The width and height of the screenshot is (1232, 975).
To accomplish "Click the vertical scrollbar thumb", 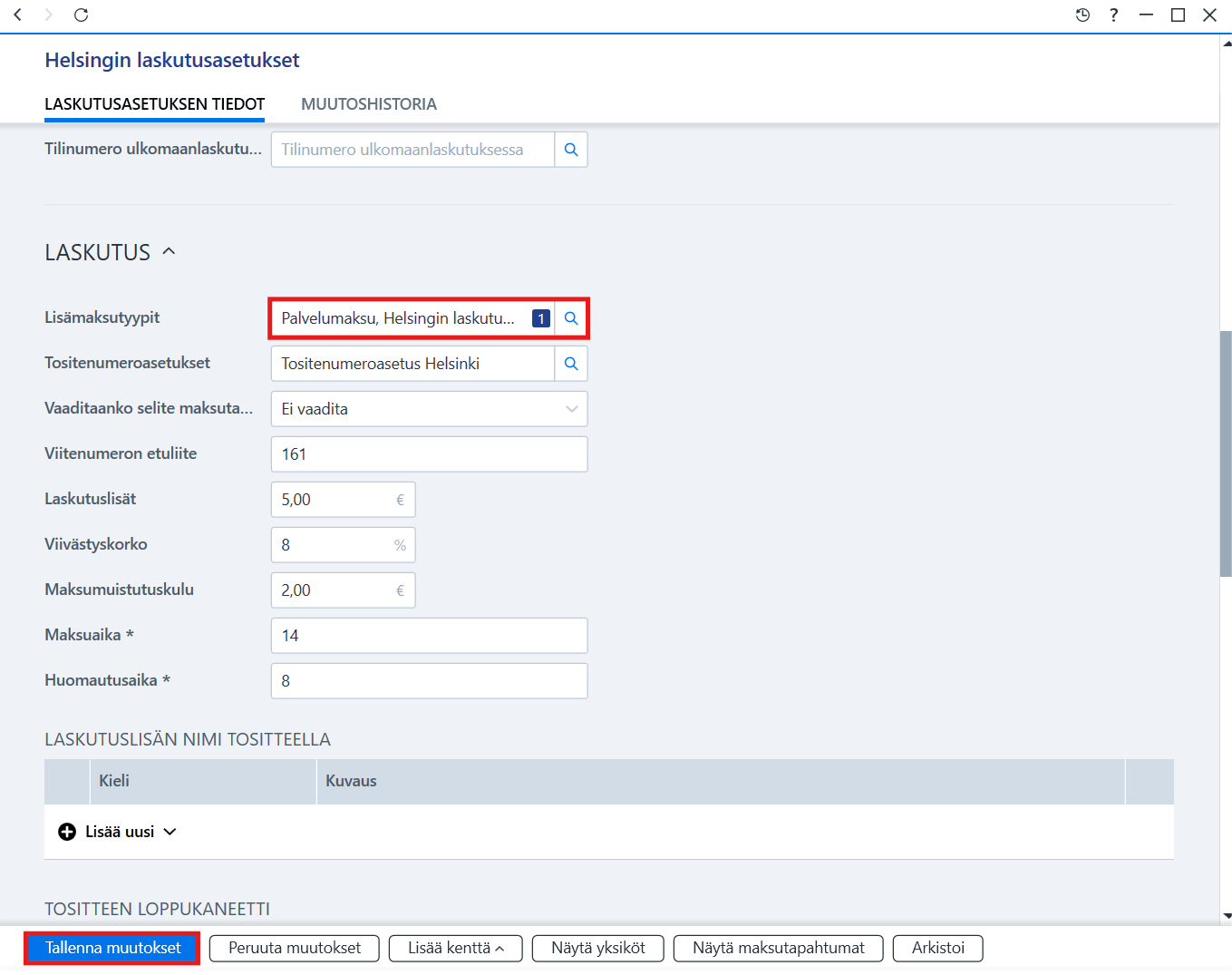I will click(1226, 453).
